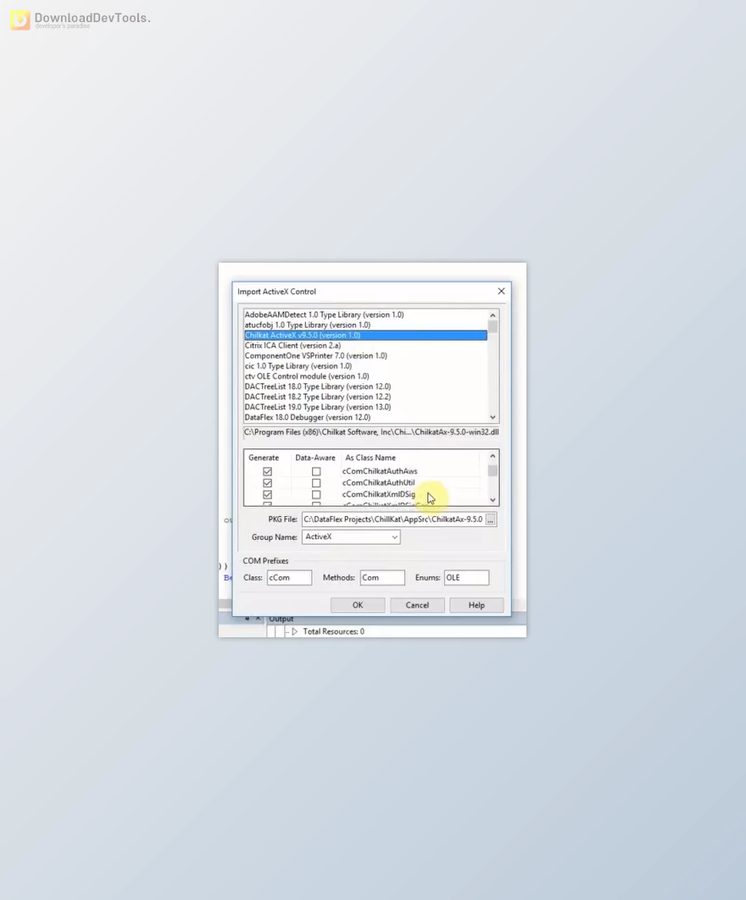Screen dimensions: 746x900
Task: Select atucfobj 1.0 Type Library entry
Action: [366, 325]
